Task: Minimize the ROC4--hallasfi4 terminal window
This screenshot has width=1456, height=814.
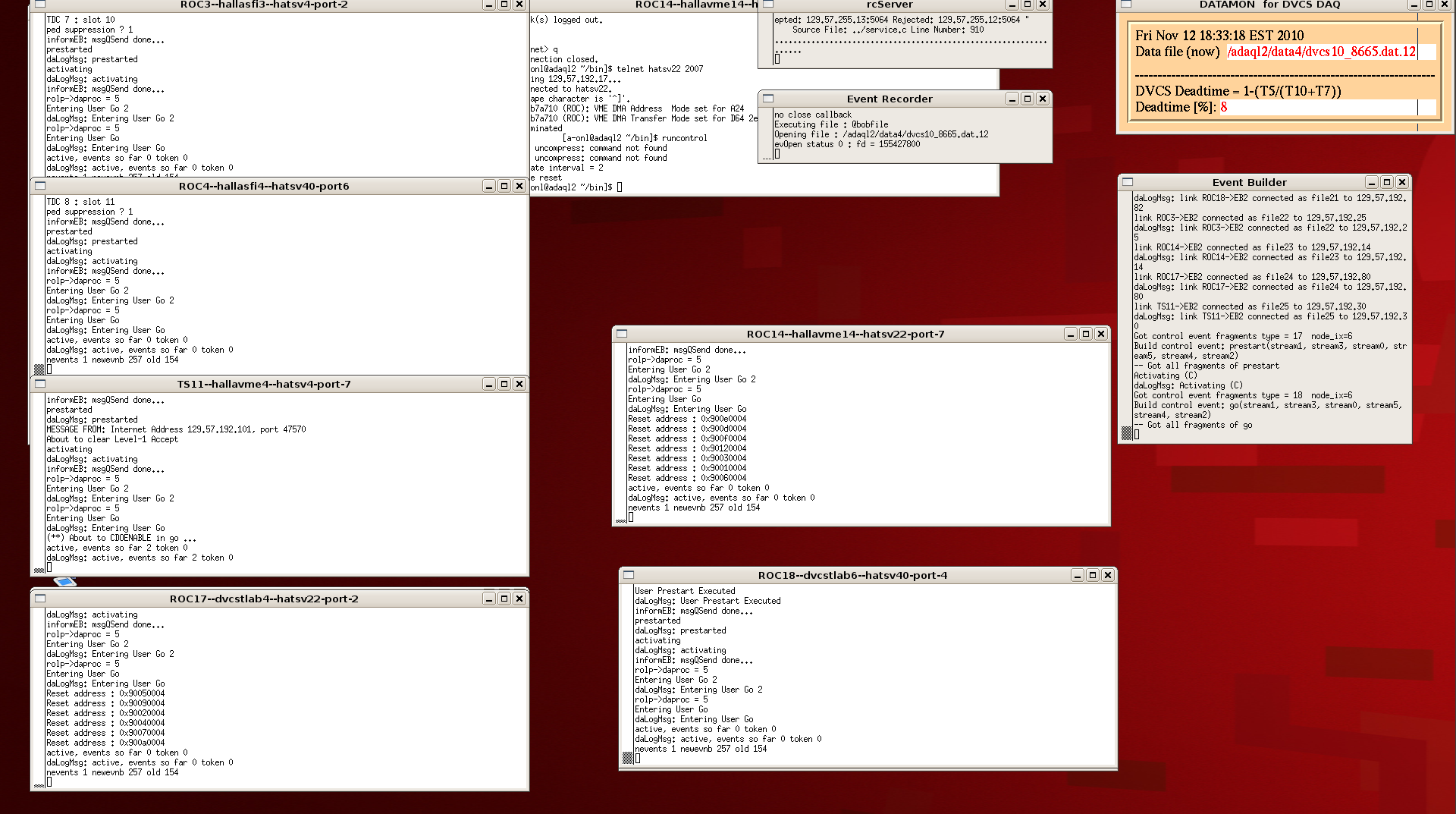Action: tap(489, 186)
